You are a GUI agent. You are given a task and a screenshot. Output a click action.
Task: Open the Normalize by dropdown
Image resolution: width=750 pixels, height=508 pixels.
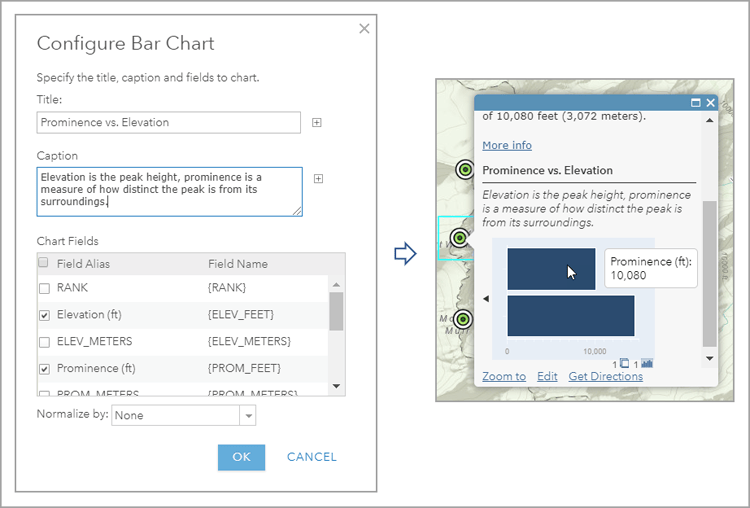tap(247, 415)
